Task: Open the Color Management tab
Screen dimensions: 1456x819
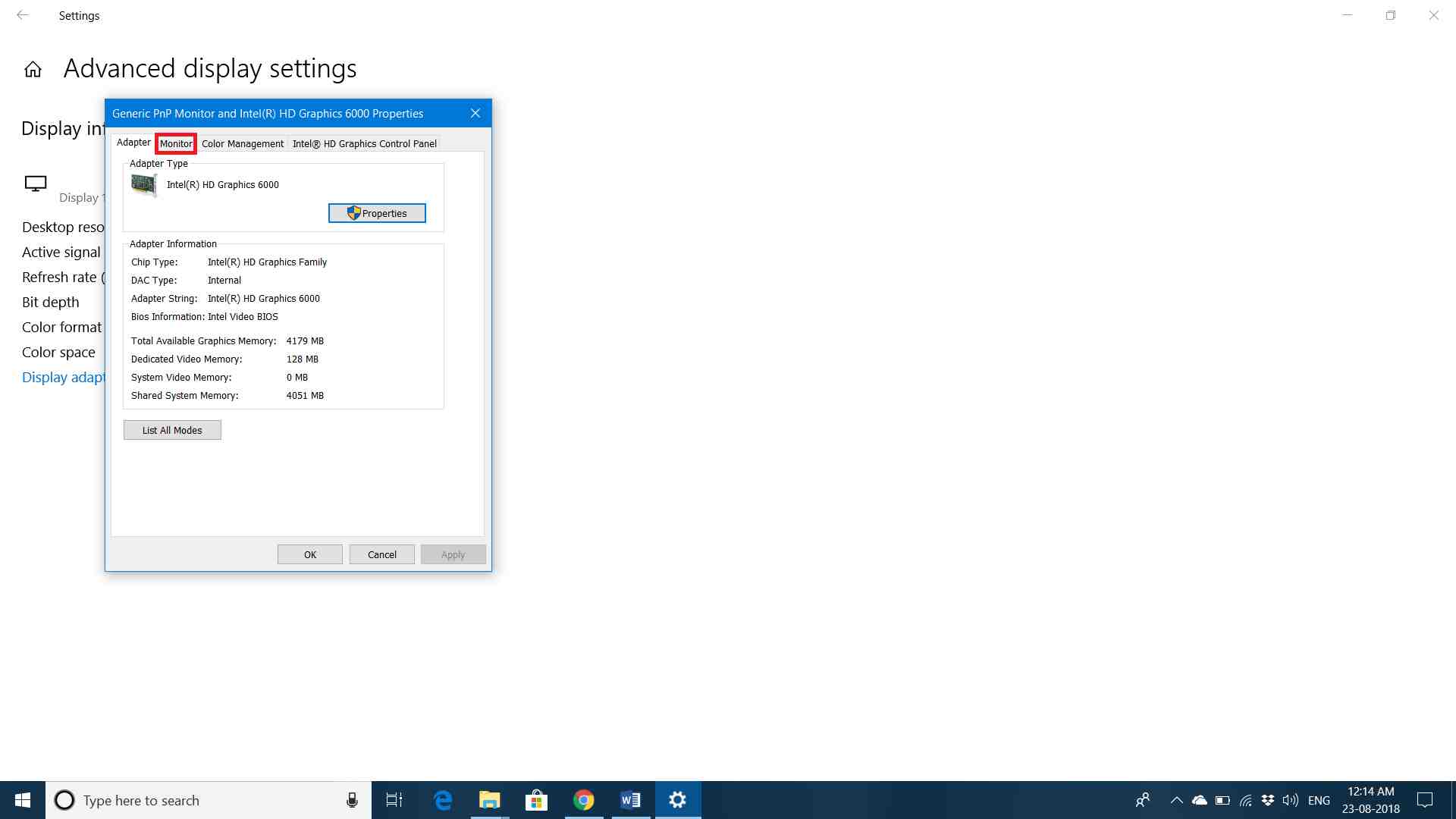Action: (x=243, y=143)
